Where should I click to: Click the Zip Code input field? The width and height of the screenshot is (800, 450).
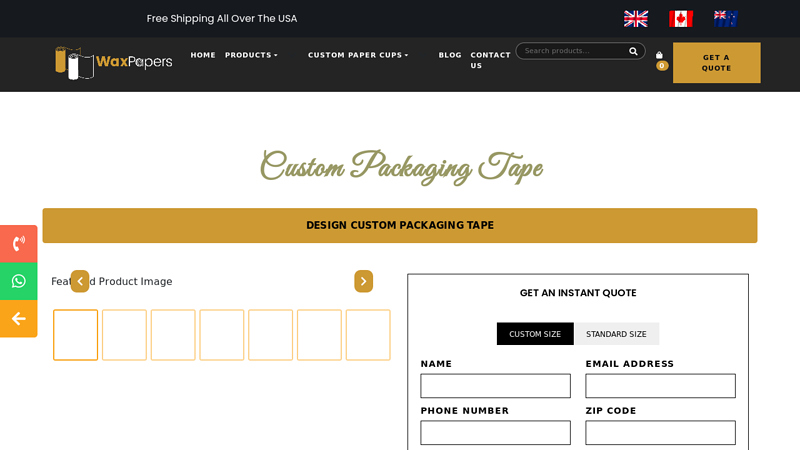click(660, 433)
